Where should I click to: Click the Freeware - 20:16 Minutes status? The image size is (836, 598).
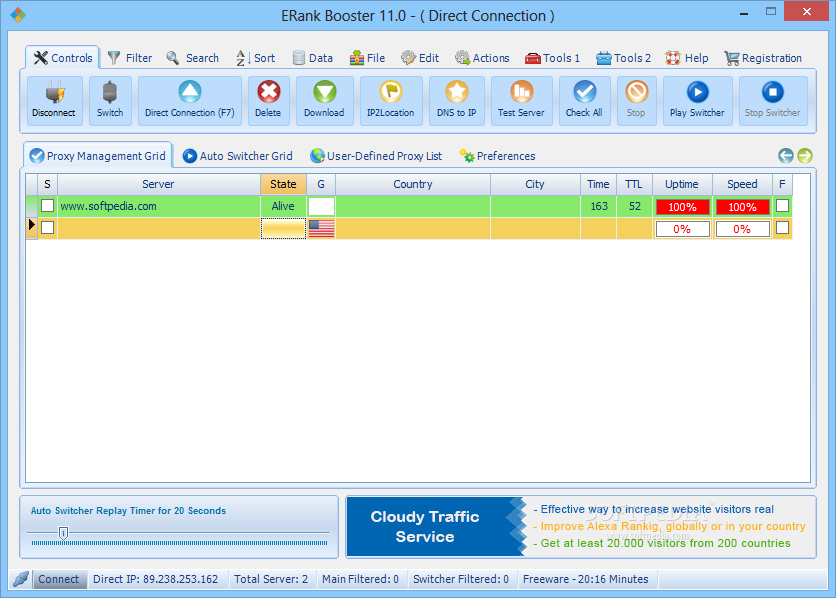tap(586, 579)
